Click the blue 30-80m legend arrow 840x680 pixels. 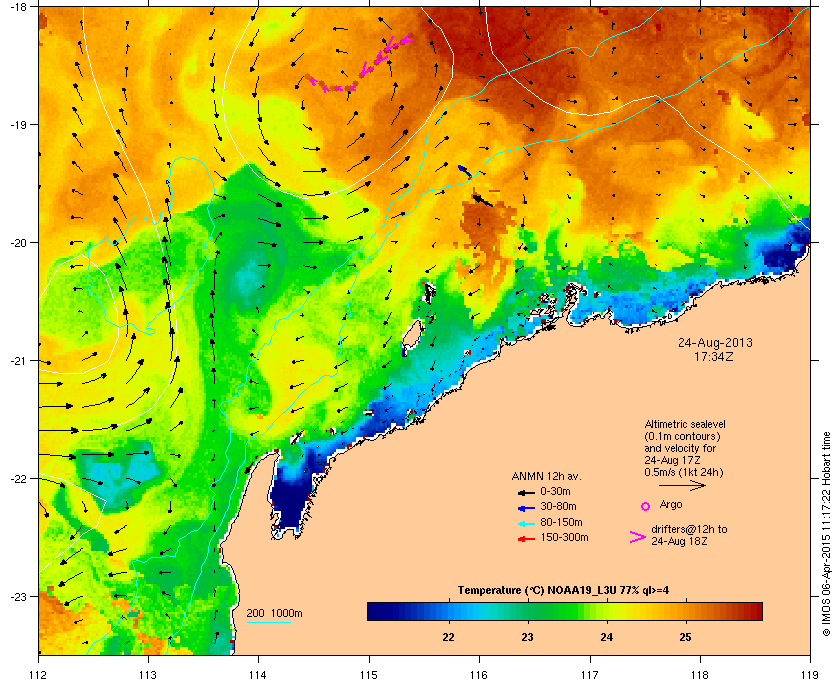[x=526, y=507]
